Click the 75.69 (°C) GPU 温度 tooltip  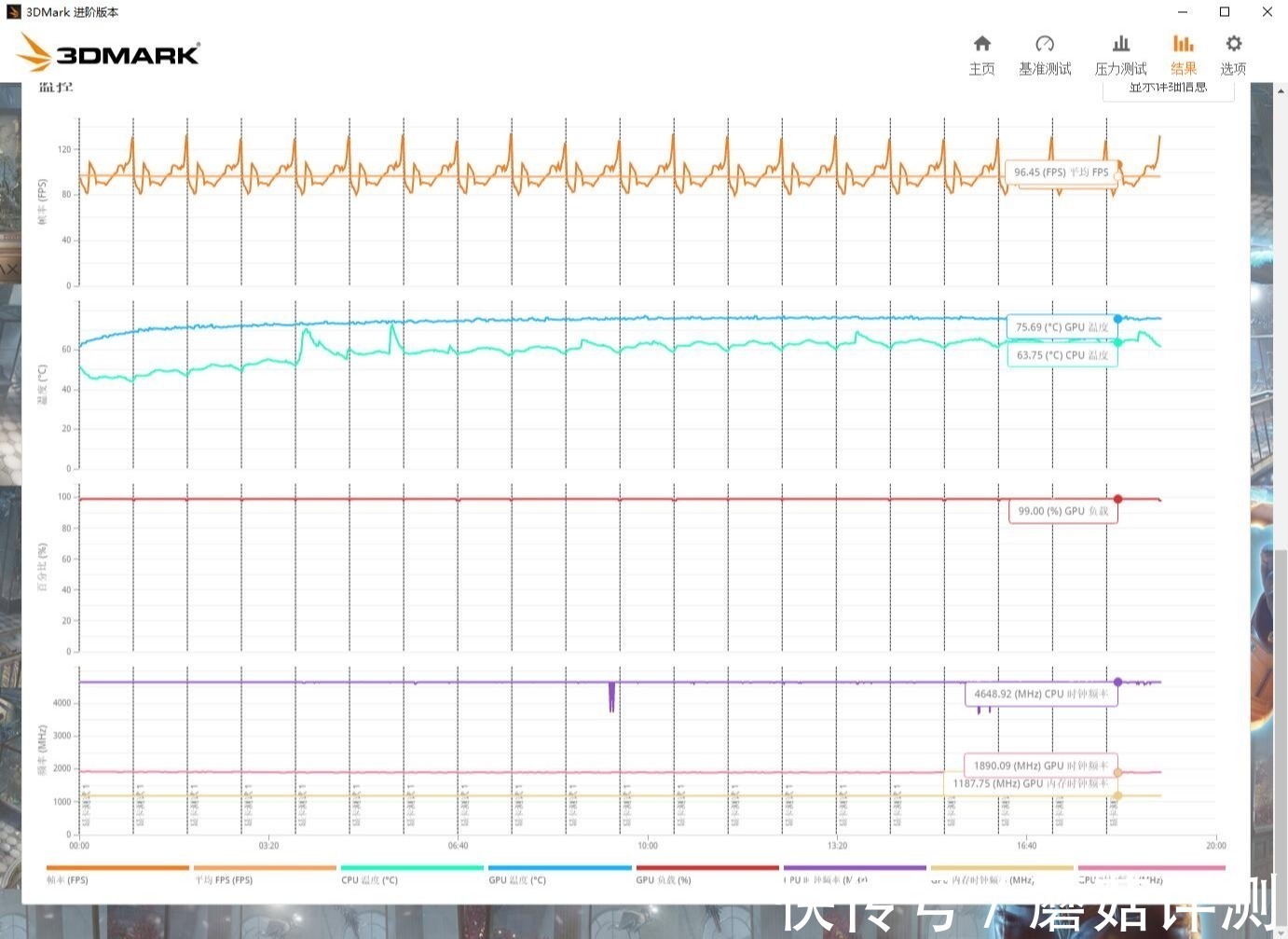tap(1062, 327)
